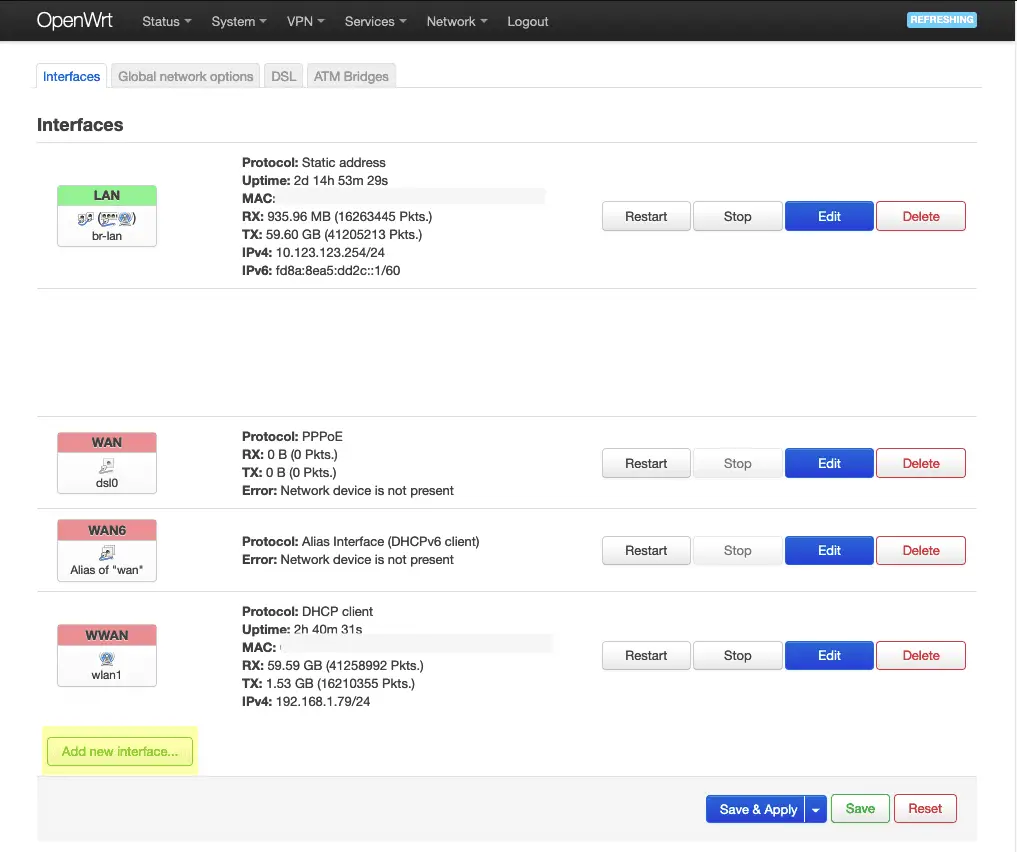Click the Logout link
This screenshot has height=852, width=1017.
527,21
